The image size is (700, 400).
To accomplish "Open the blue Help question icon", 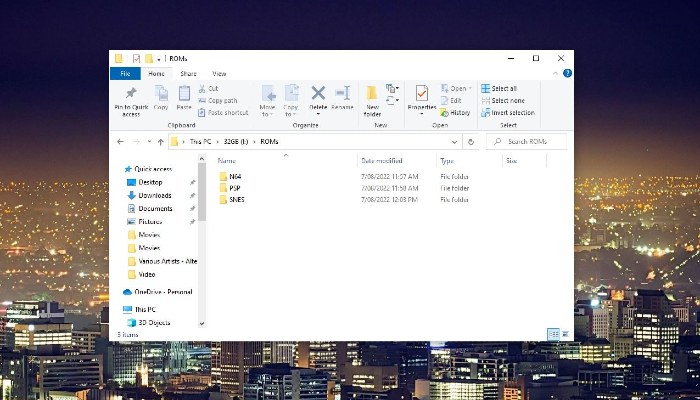I will pyautogui.click(x=567, y=73).
